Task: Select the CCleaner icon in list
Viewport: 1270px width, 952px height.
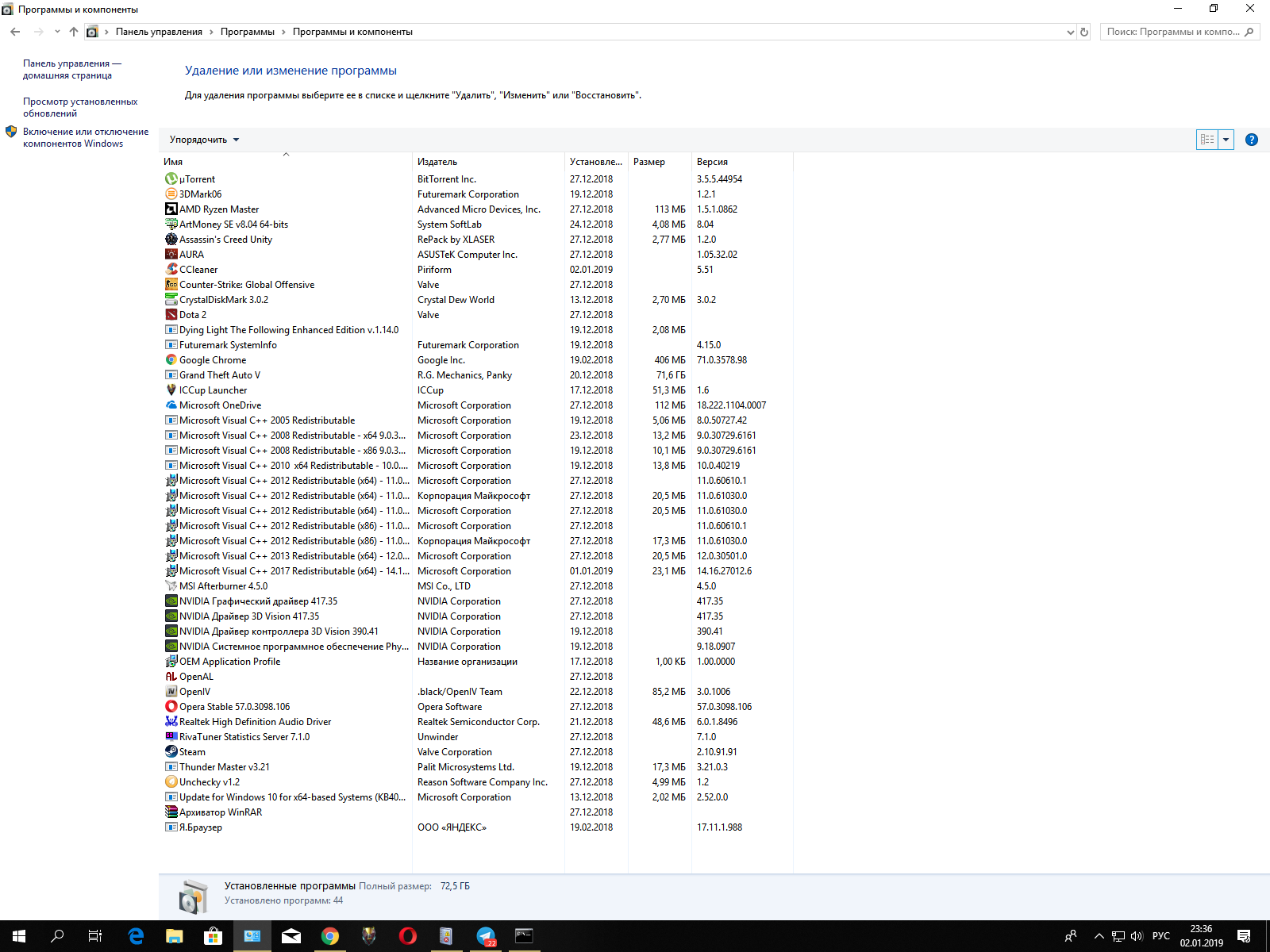Action: click(171, 270)
